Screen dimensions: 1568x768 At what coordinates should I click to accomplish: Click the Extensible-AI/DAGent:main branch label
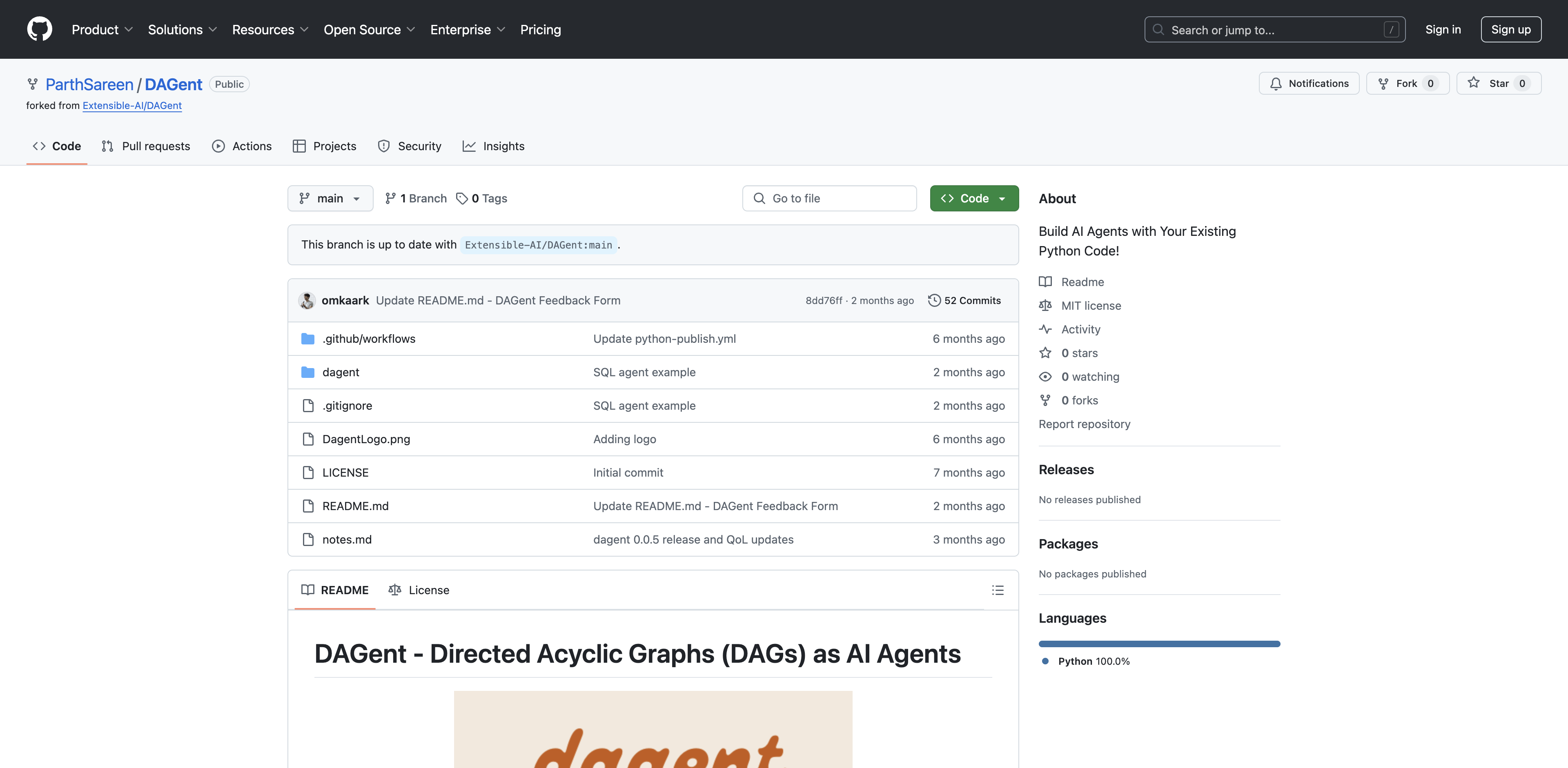(539, 244)
